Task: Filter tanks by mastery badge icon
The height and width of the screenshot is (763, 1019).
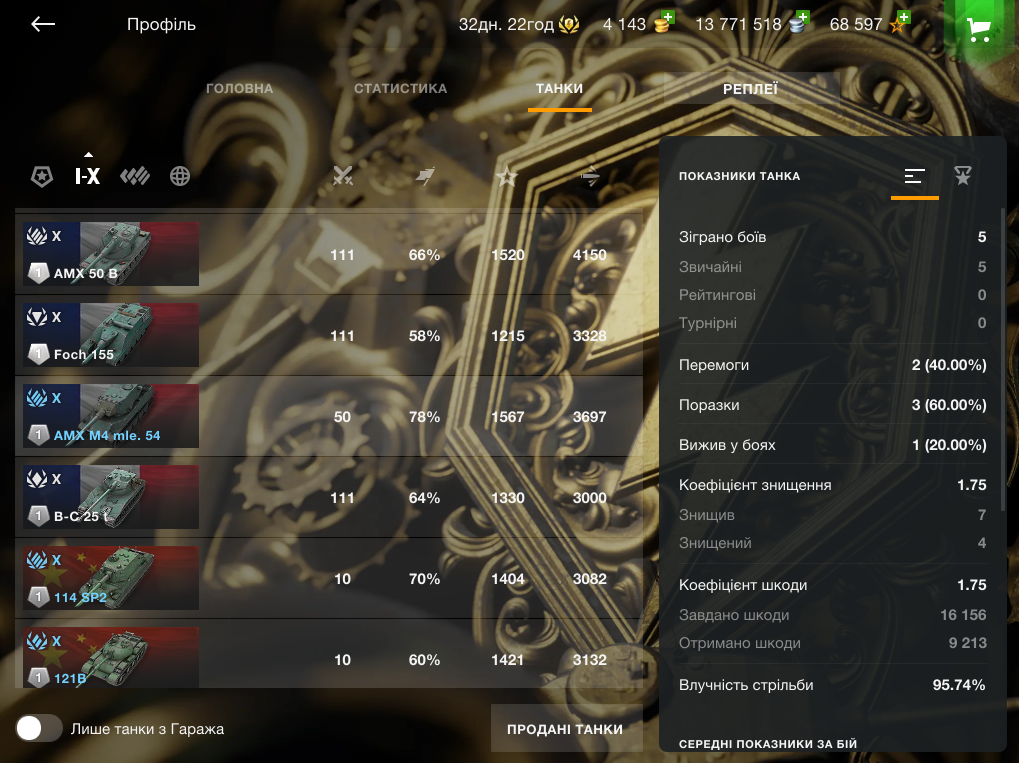Action: (x=42, y=175)
